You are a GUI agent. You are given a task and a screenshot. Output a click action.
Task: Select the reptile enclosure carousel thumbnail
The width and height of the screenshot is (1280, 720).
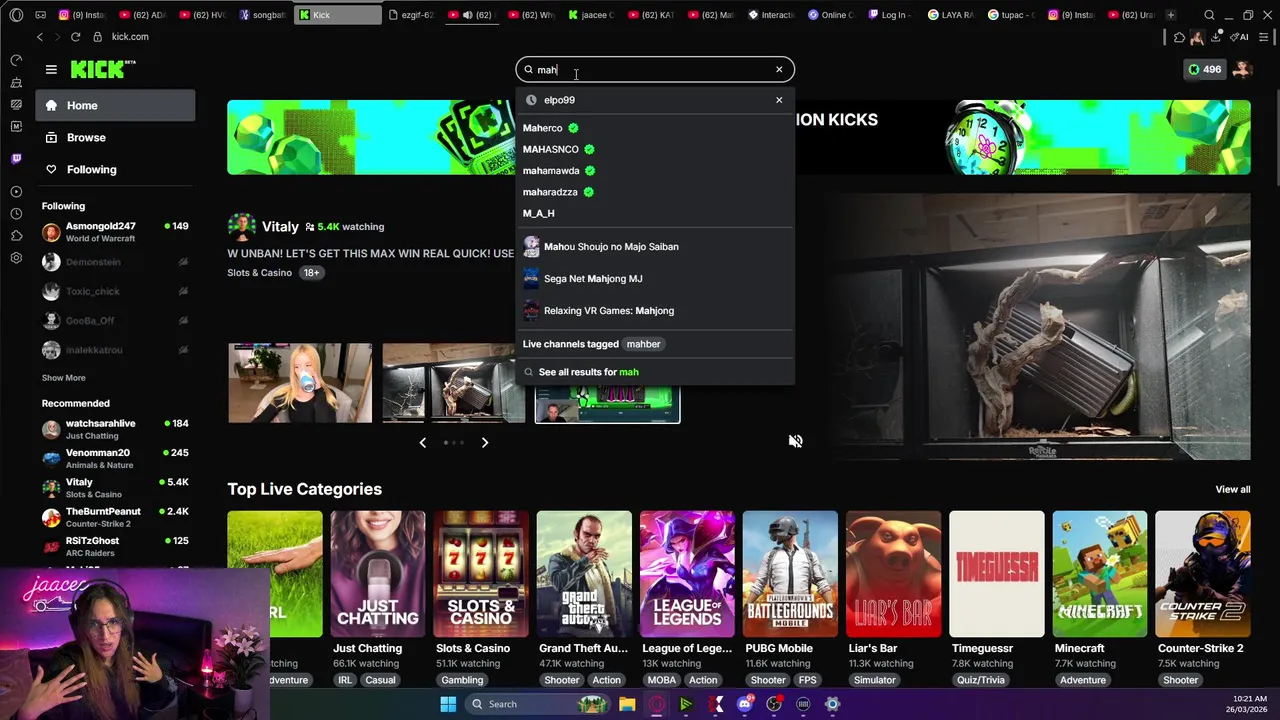(453, 383)
